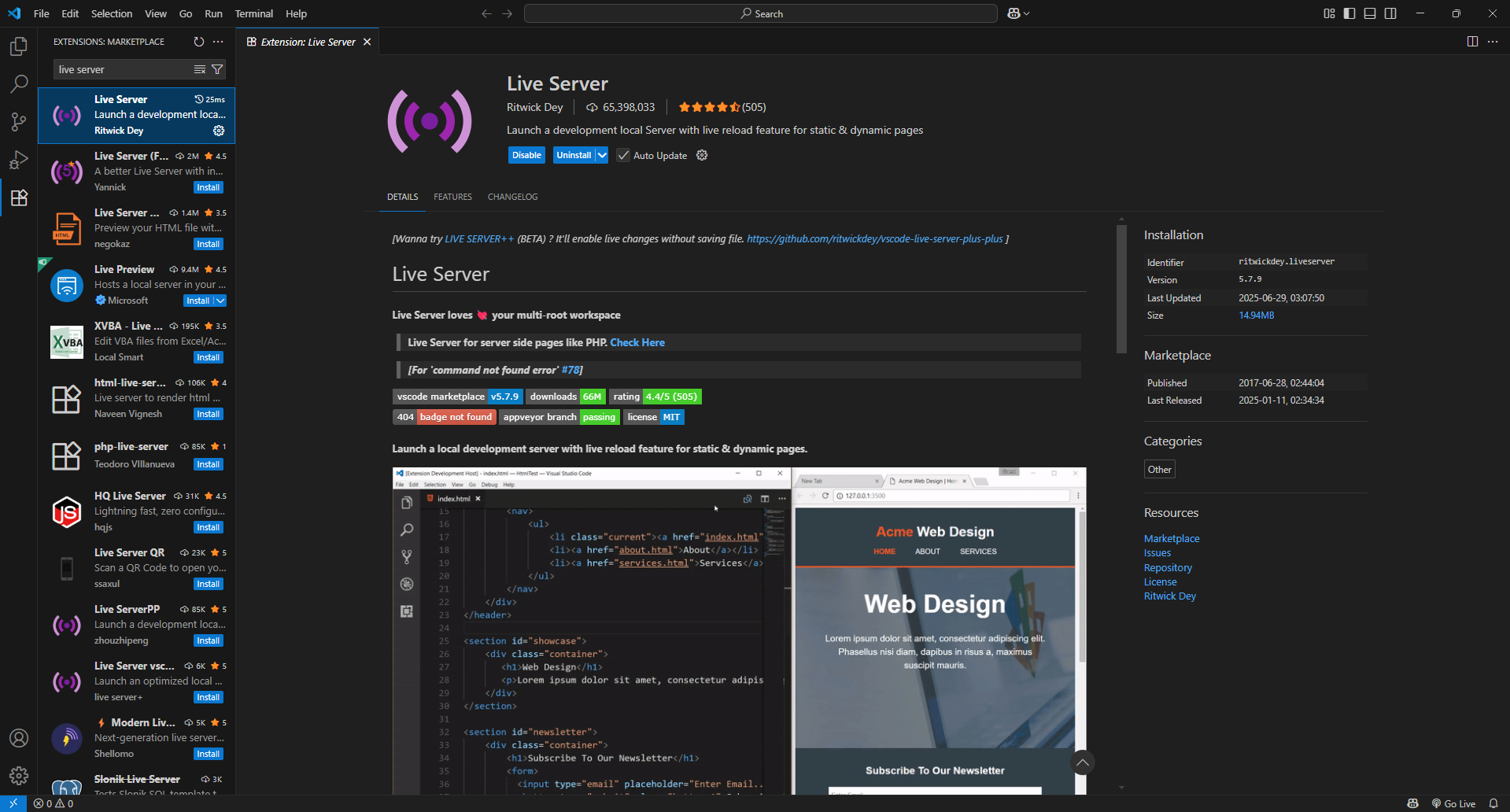
Task: Install the HQ Live Server extension
Action: (209, 527)
